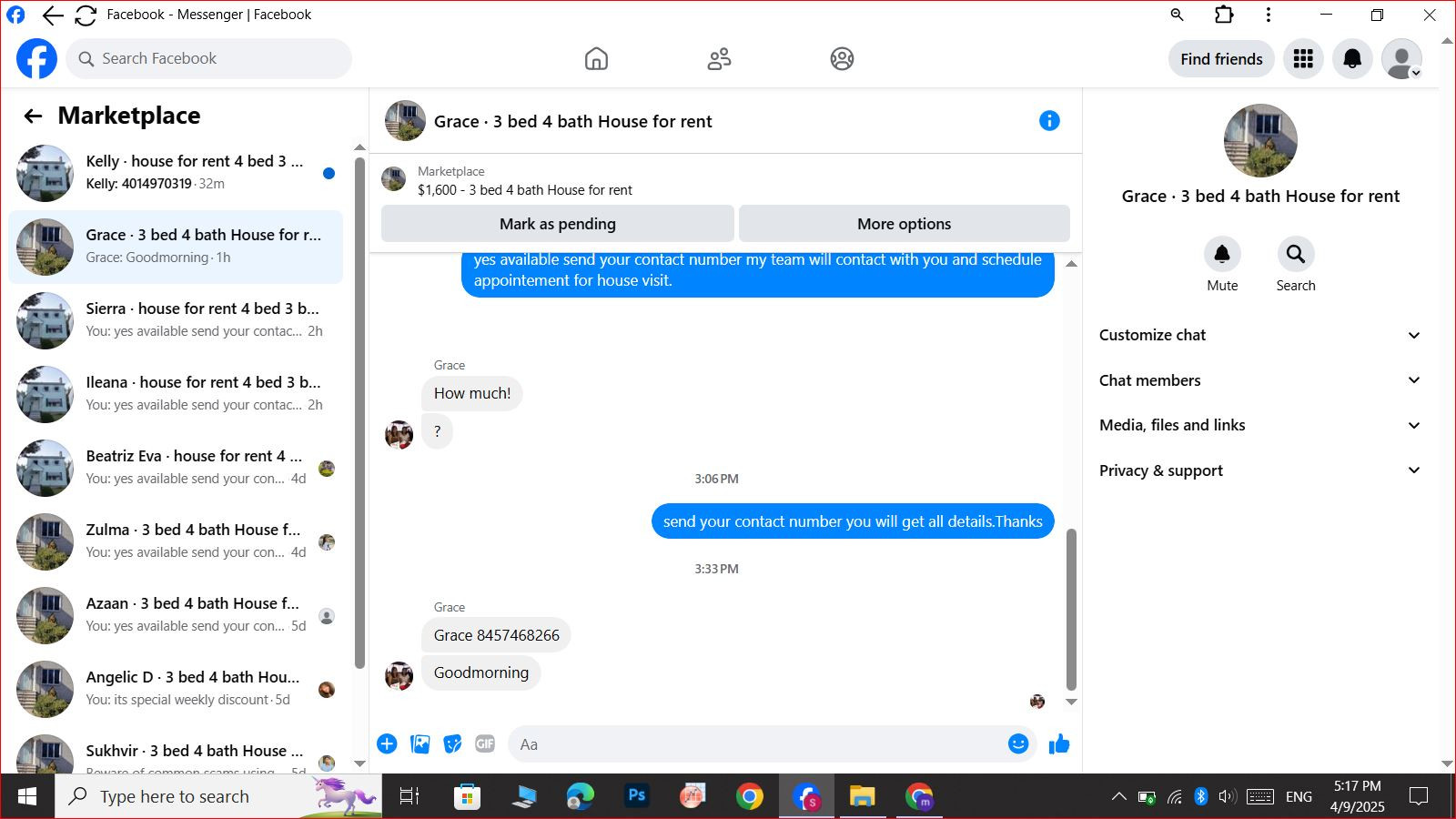Open Ileana's house for rent conversation
Image resolution: width=1456 pixels, height=819 pixels.
point(176,394)
